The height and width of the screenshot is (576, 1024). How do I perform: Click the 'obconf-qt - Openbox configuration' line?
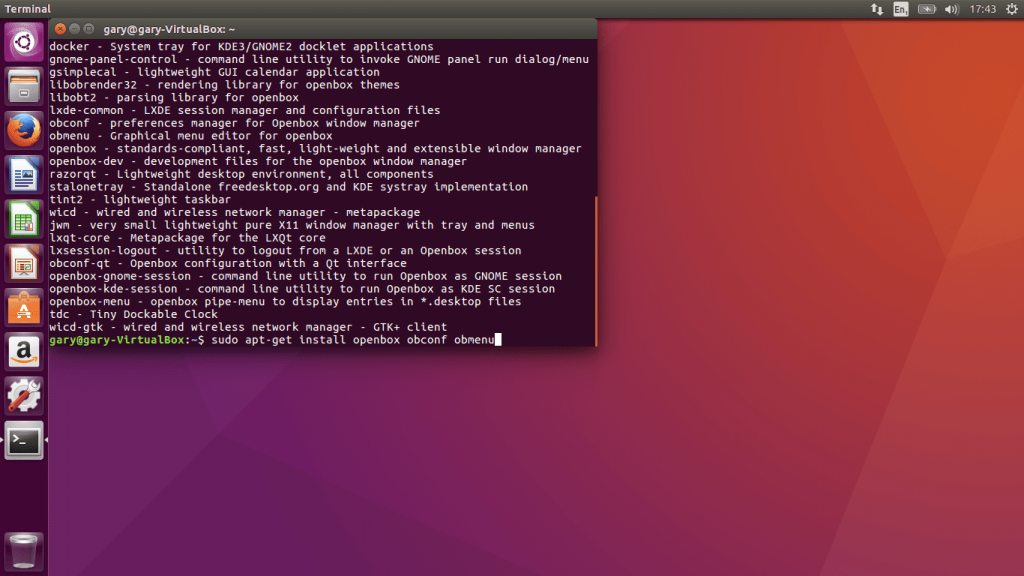[x=228, y=263]
